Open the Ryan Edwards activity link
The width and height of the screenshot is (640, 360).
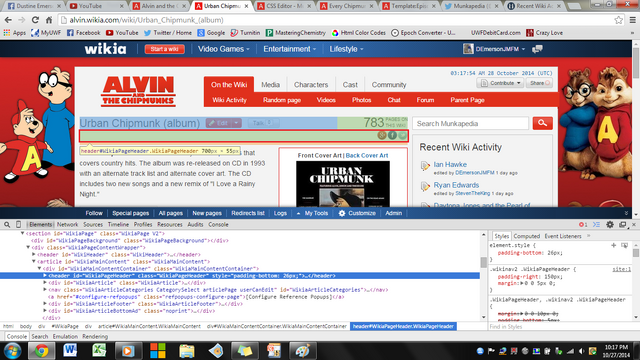456,185
